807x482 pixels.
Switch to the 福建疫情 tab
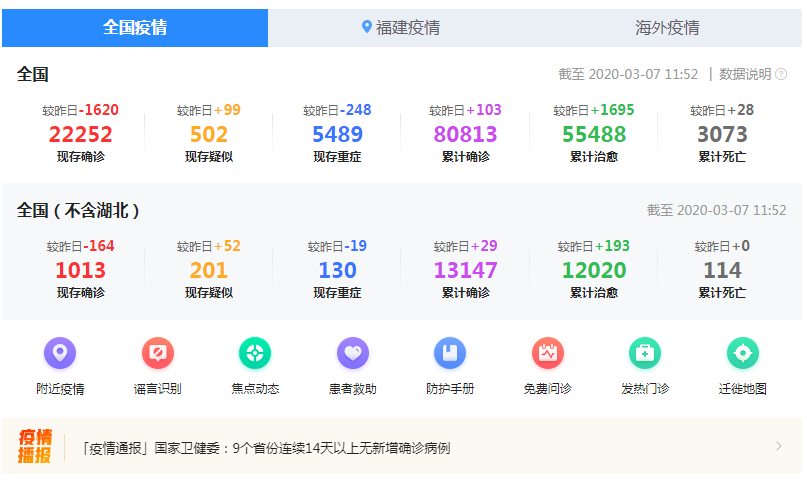pos(401,28)
